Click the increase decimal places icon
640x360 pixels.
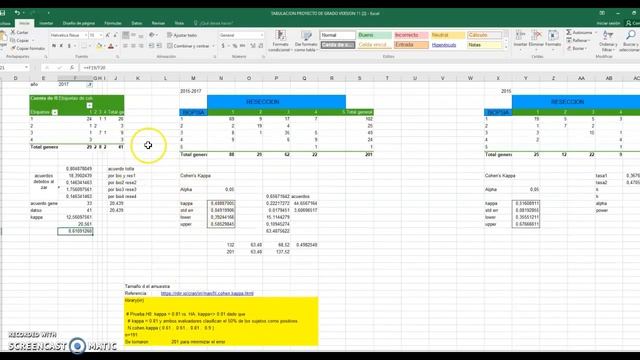tap(253, 46)
